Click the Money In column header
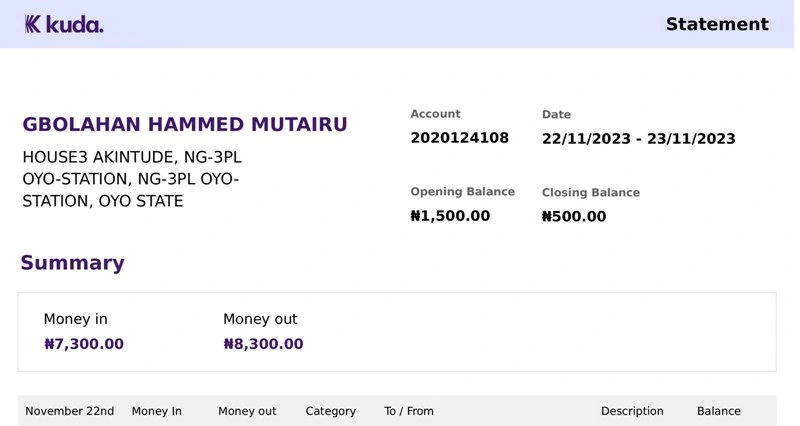The image size is (800, 426). pyautogui.click(x=157, y=411)
